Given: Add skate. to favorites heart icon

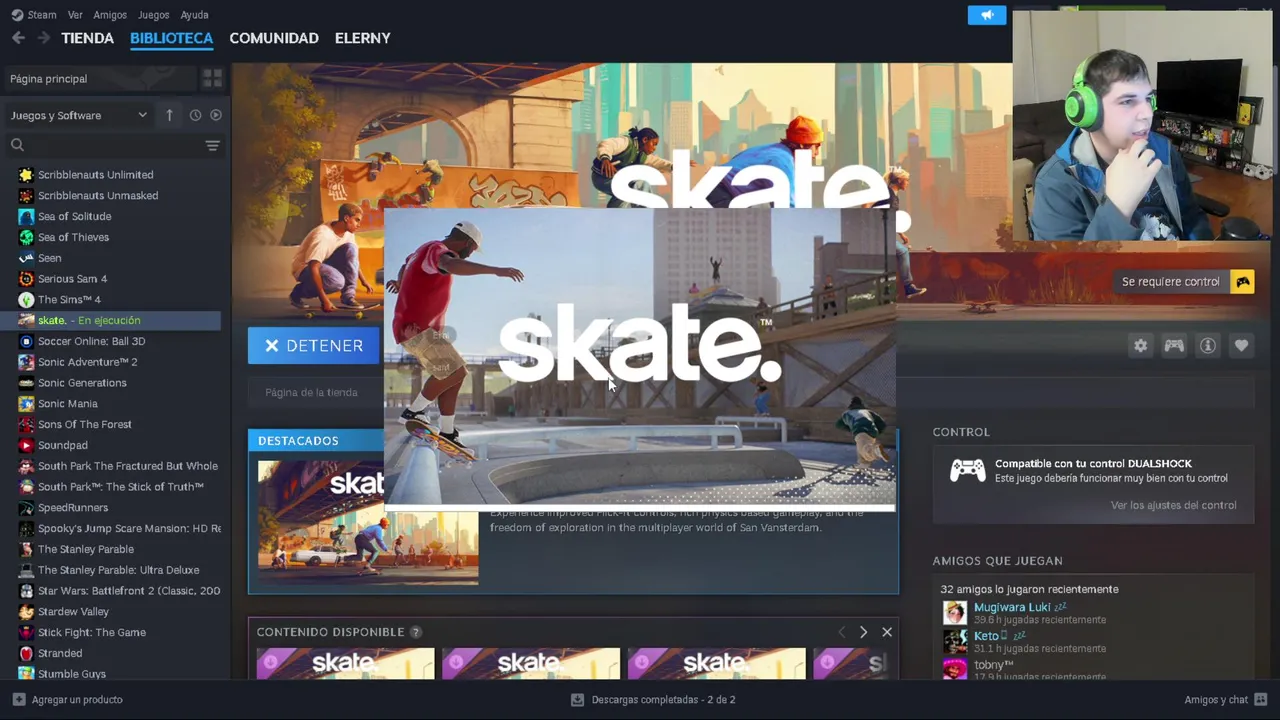Looking at the screenshot, I should coord(1241,346).
